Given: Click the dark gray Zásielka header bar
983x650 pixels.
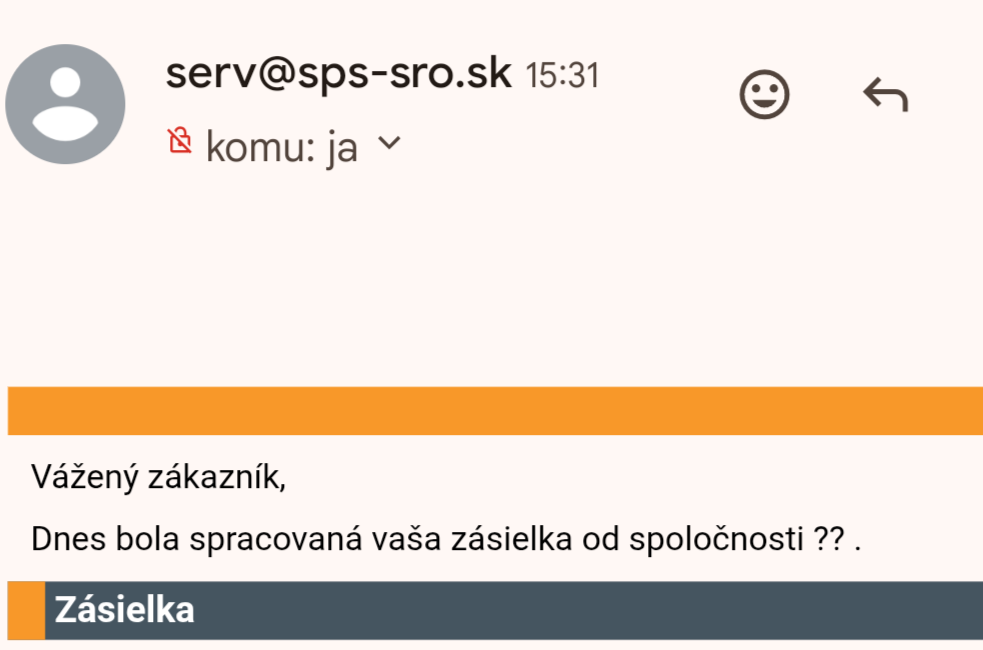Looking at the screenshot, I should (x=600, y=610).
